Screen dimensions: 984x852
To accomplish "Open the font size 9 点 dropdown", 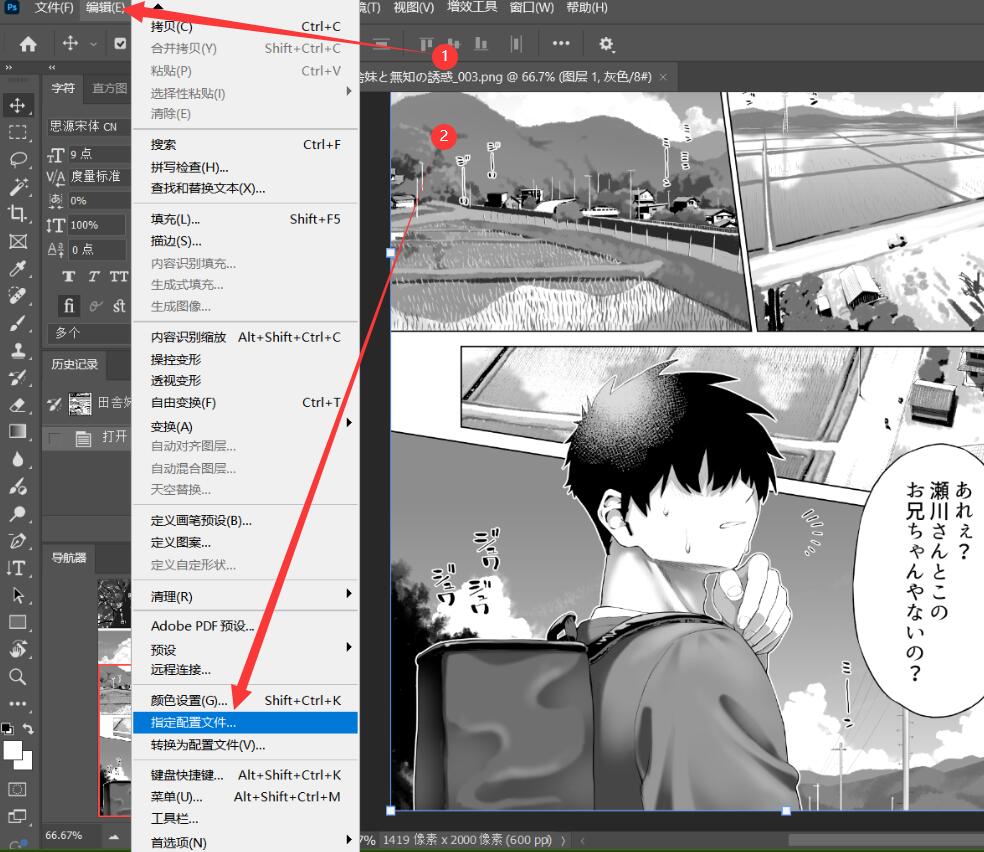I will (x=98, y=154).
